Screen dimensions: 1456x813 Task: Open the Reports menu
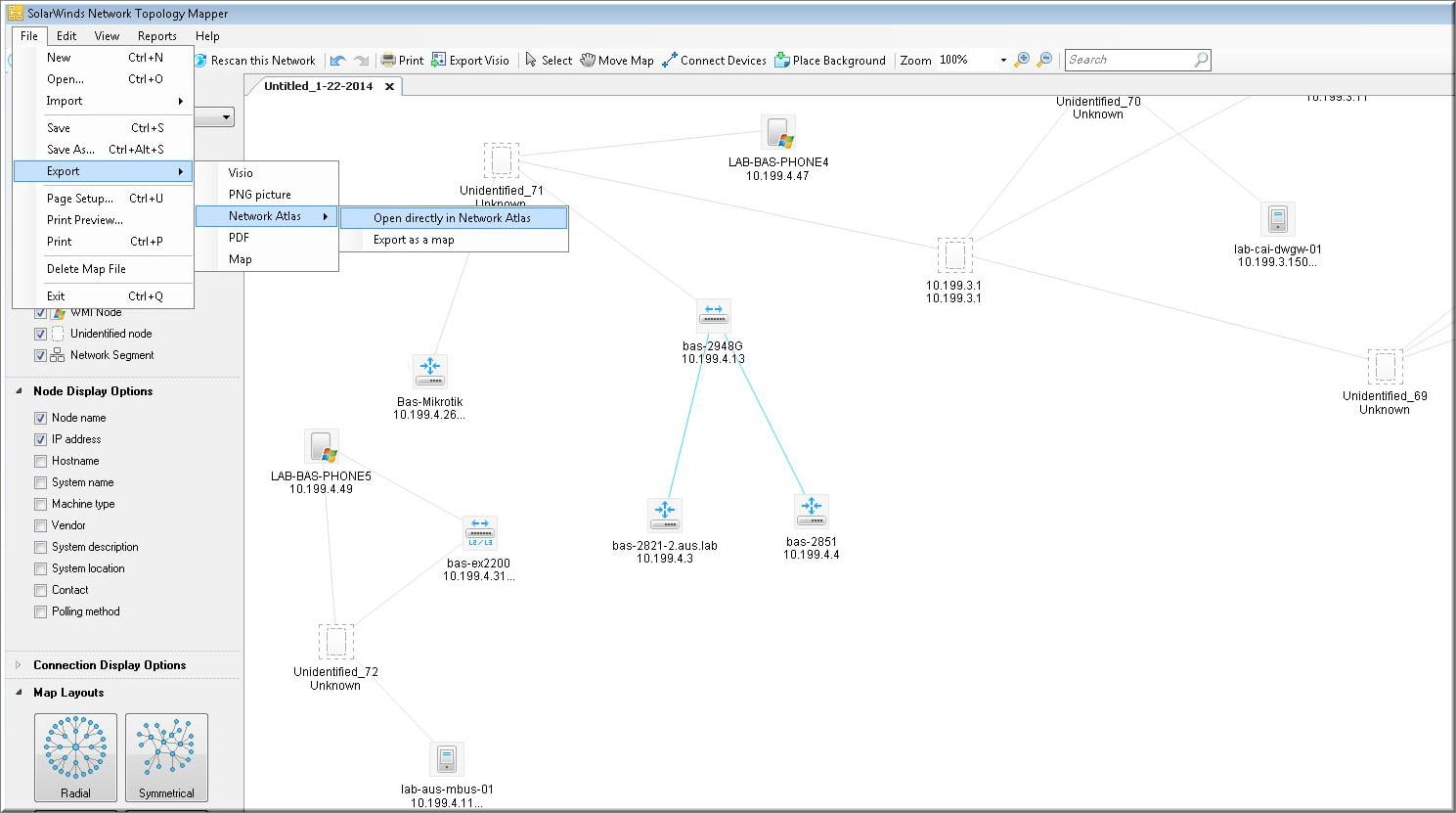point(157,36)
